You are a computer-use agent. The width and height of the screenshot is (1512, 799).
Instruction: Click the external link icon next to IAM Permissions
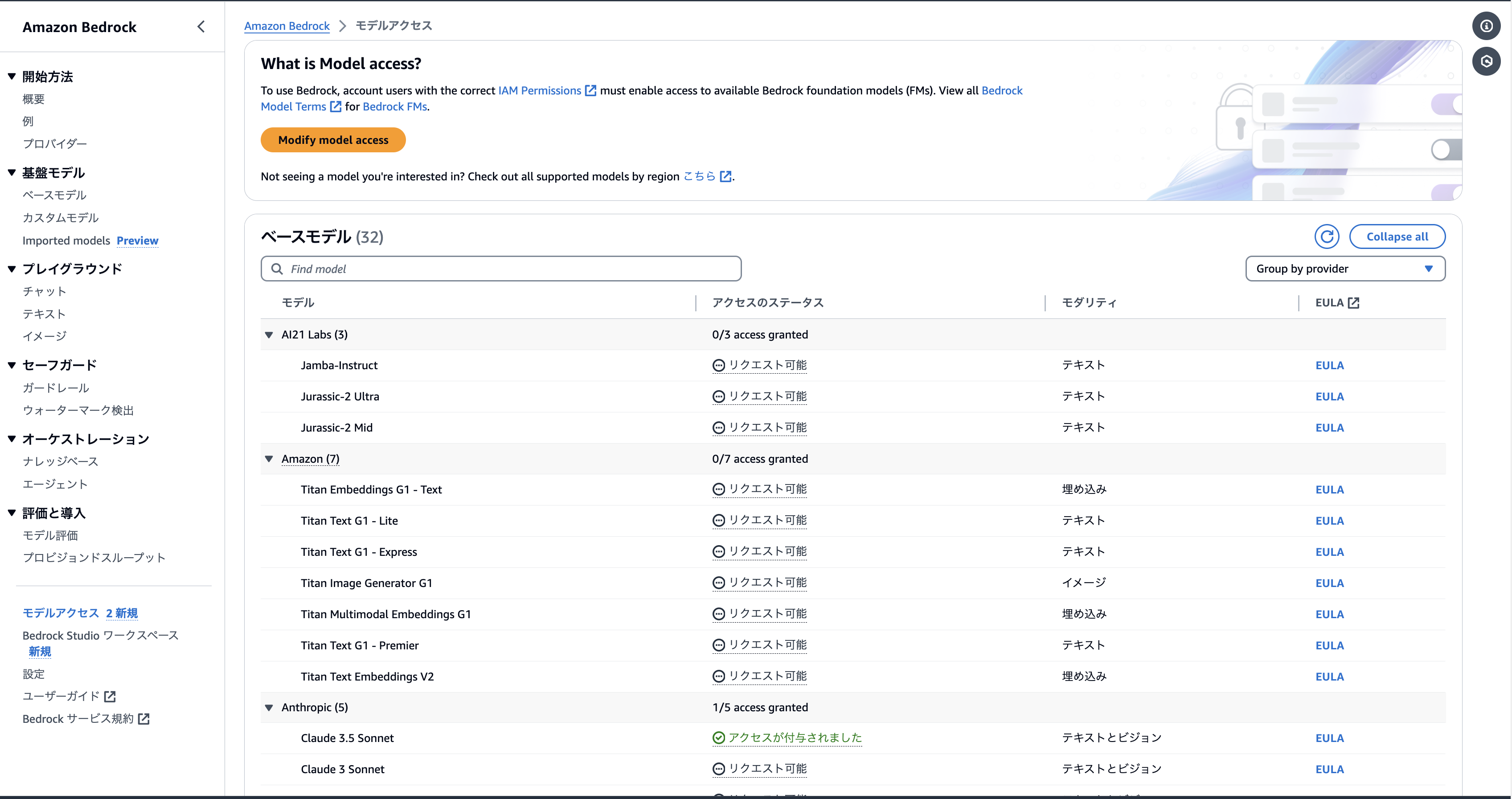pos(591,90)
